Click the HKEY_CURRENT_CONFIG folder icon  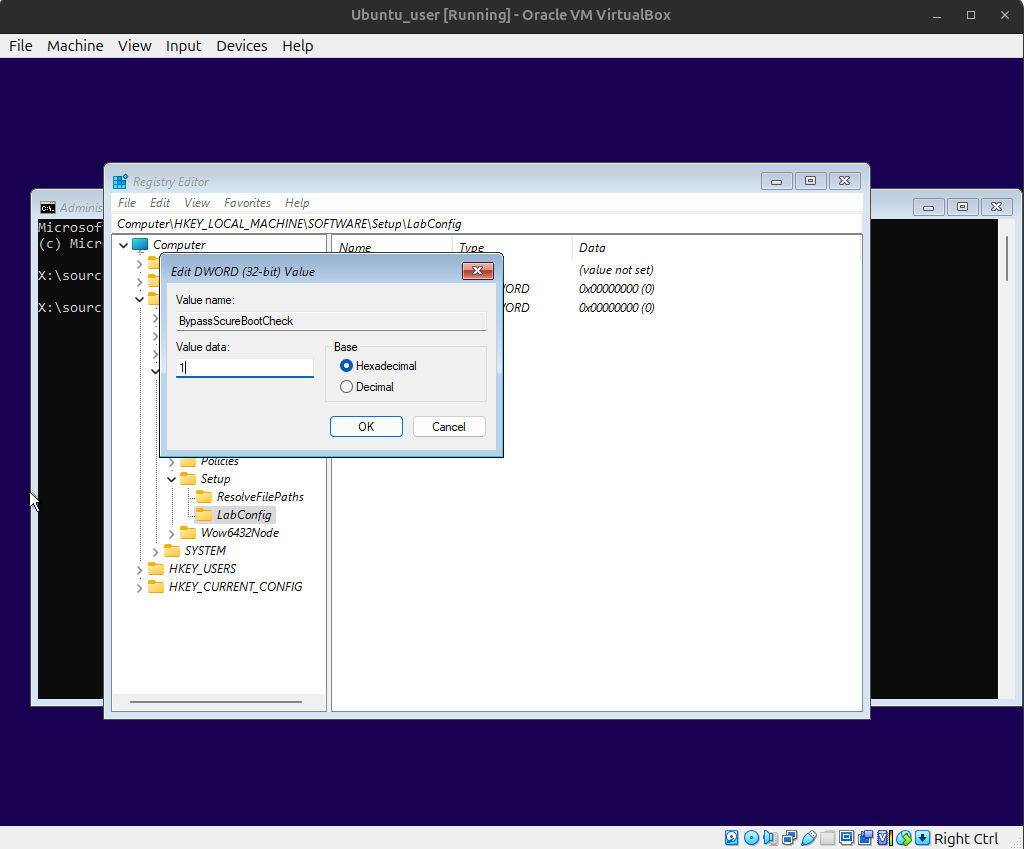[x=156, y=586]
